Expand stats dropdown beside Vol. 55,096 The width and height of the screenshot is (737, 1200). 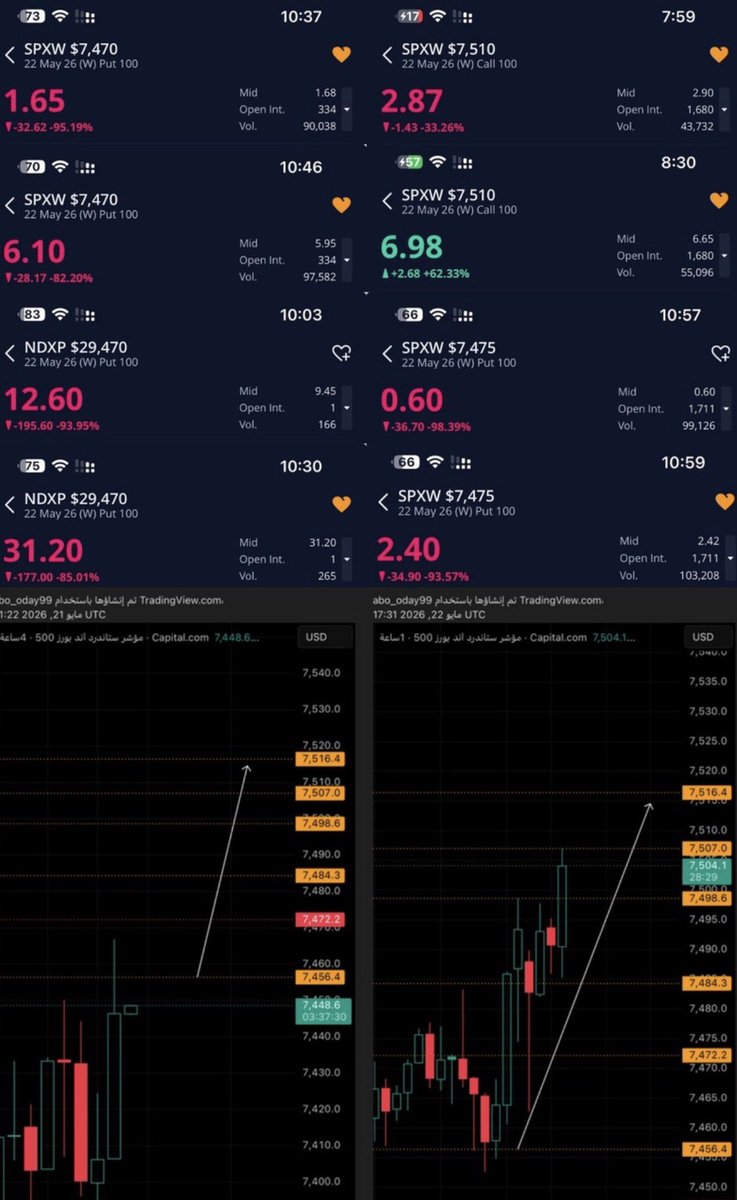click(725, 256)
